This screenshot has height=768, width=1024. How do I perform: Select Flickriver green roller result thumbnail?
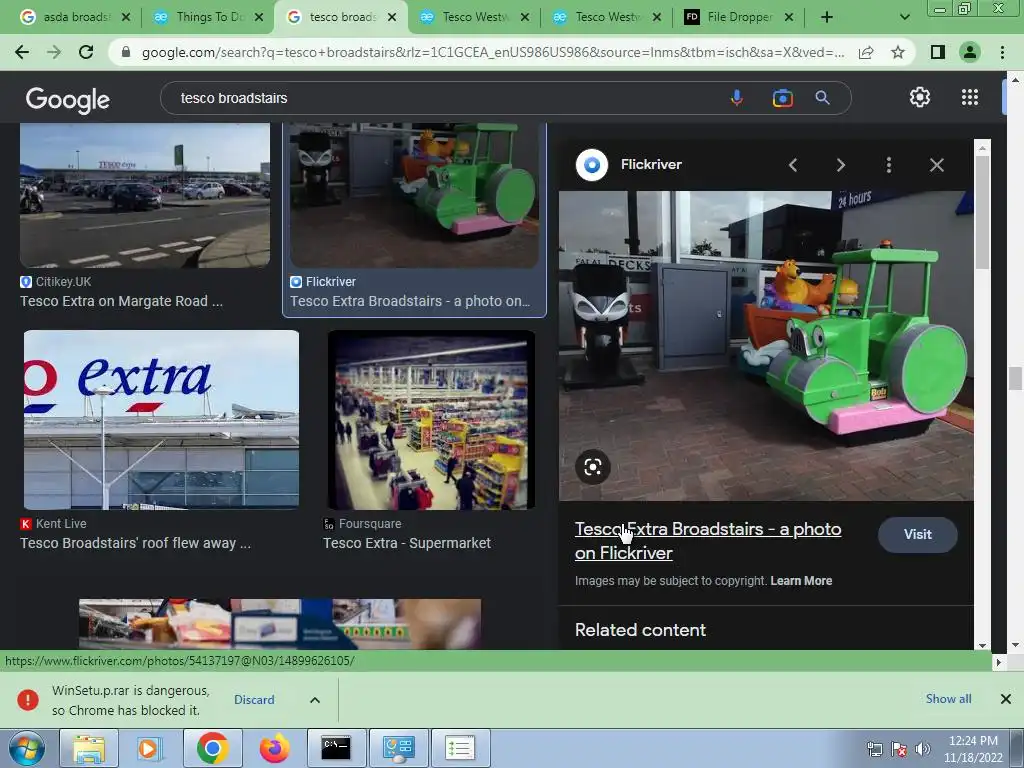point(414,195)
